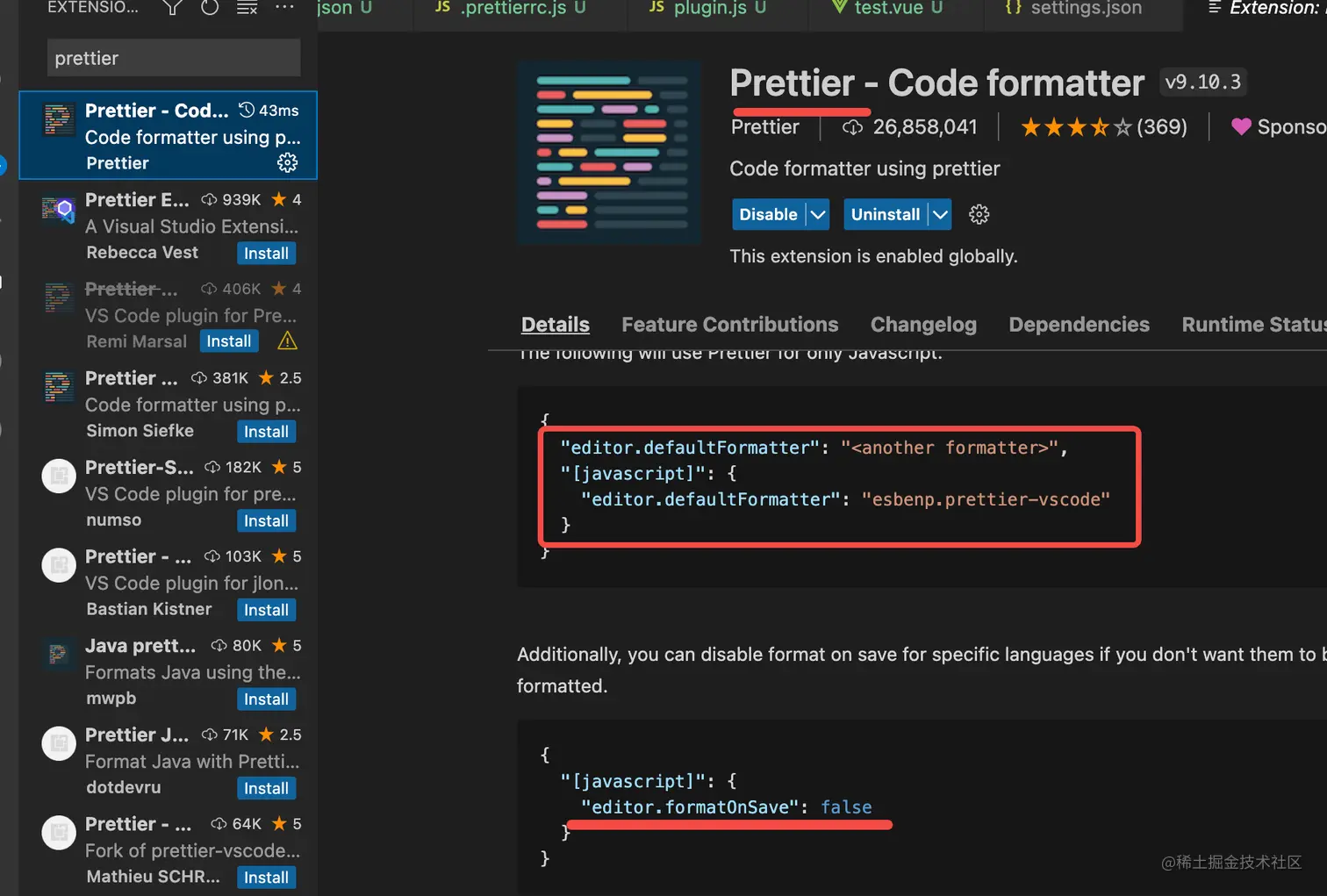Click the '43ms' activation time
1327x896 pixels.
tap(279, 111)
